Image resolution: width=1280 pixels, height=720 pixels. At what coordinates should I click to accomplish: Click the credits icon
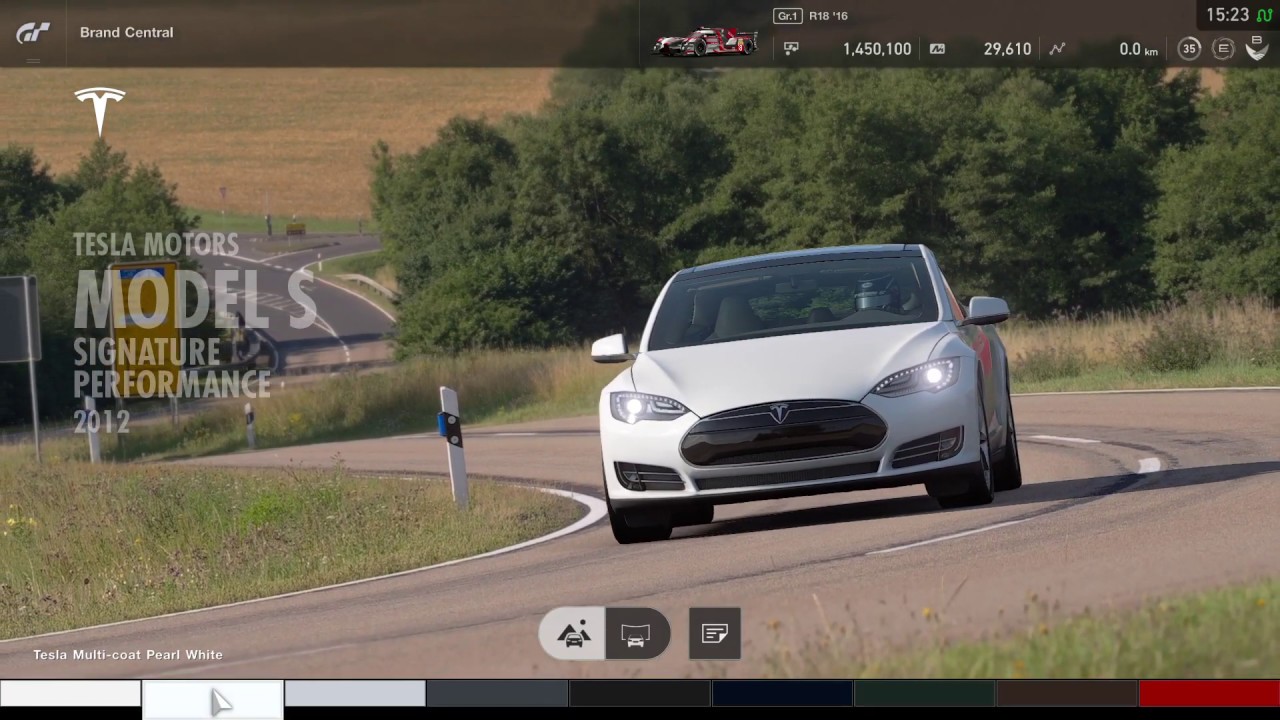(x=791, y=48)
